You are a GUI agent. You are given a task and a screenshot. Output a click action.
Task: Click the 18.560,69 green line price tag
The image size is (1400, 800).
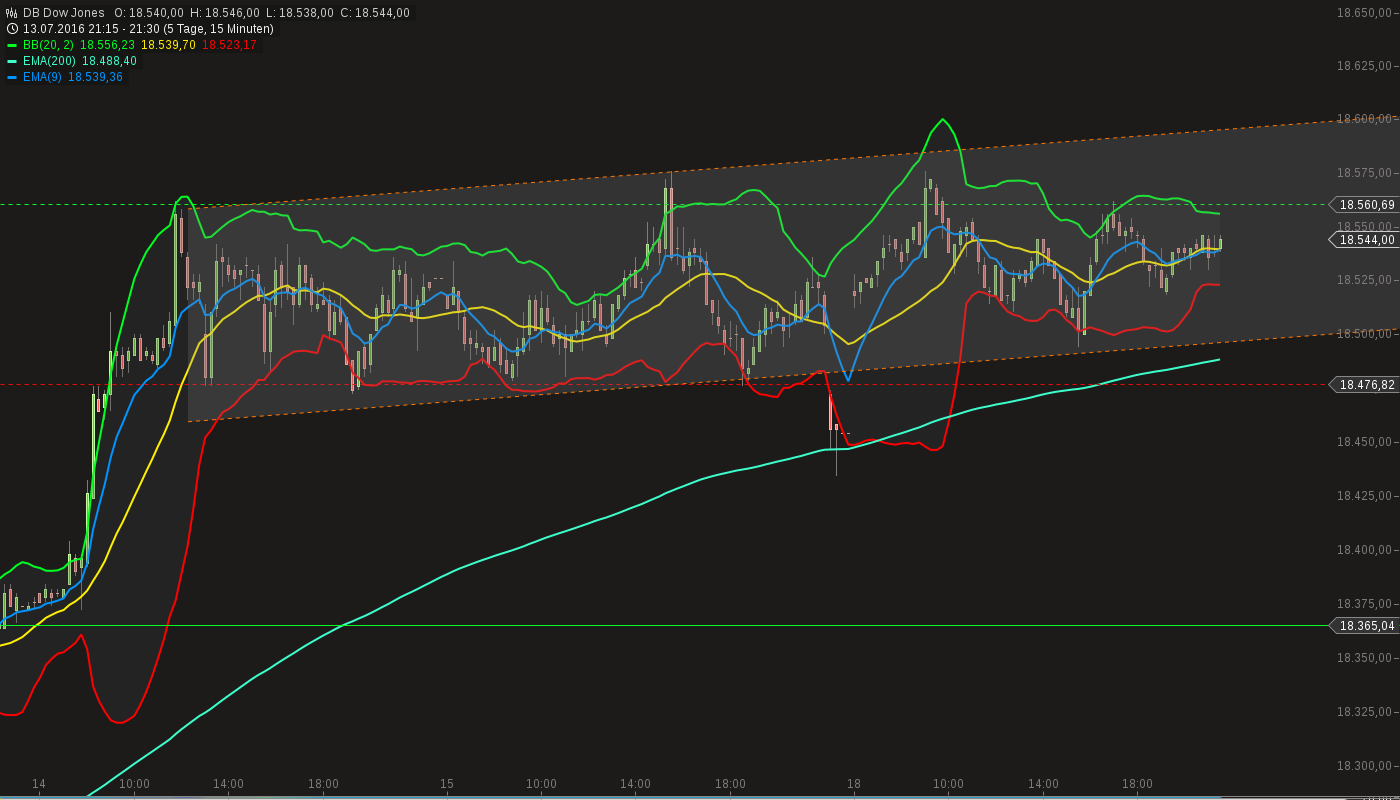[1363, 204]
